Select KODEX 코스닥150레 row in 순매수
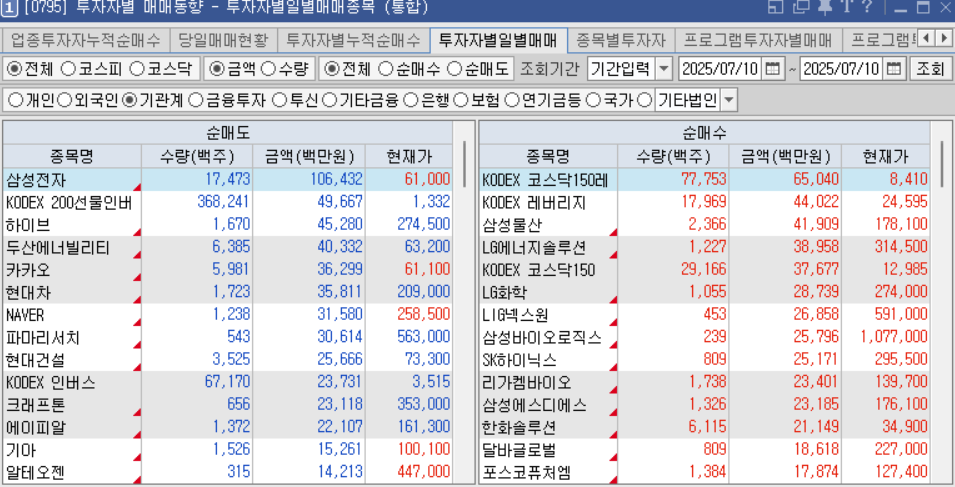Image resolution: width=955 pixels, height=487 pixels. [705, 180]
